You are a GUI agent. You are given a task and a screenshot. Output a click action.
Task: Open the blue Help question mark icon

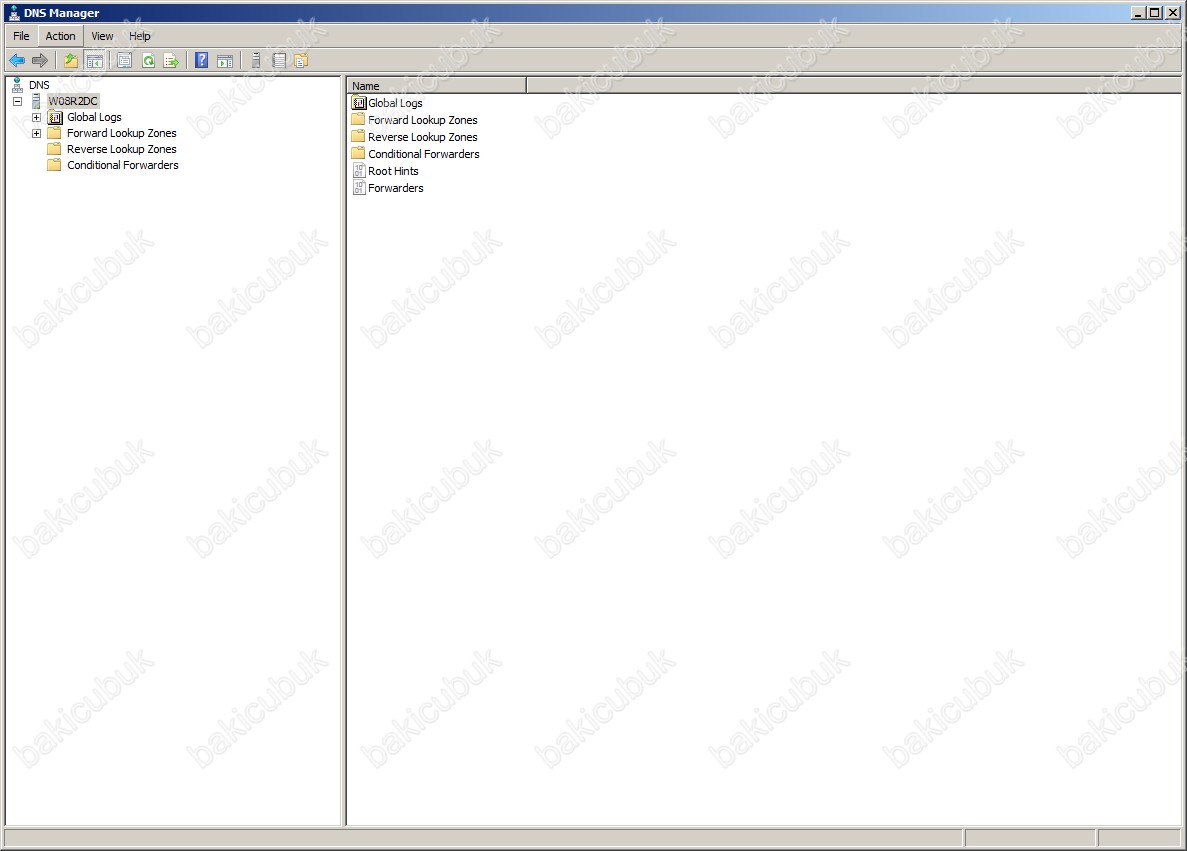coord(201,61)
